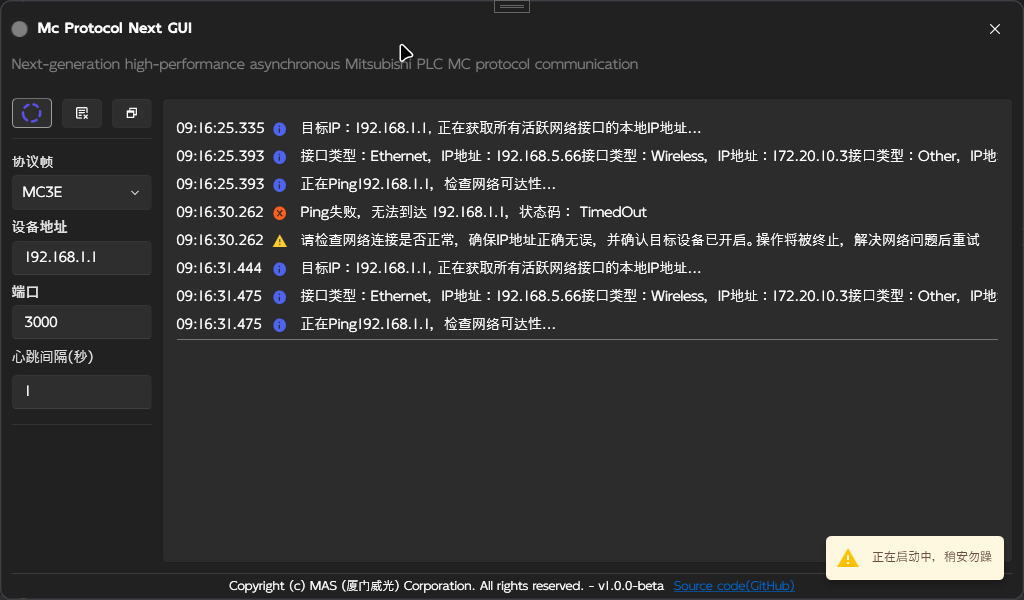Screen dimensions: 1024x600
Task: Select log entry at 09:16:25.393 接口类型 Ethernet
Action: tap(586, 156)
